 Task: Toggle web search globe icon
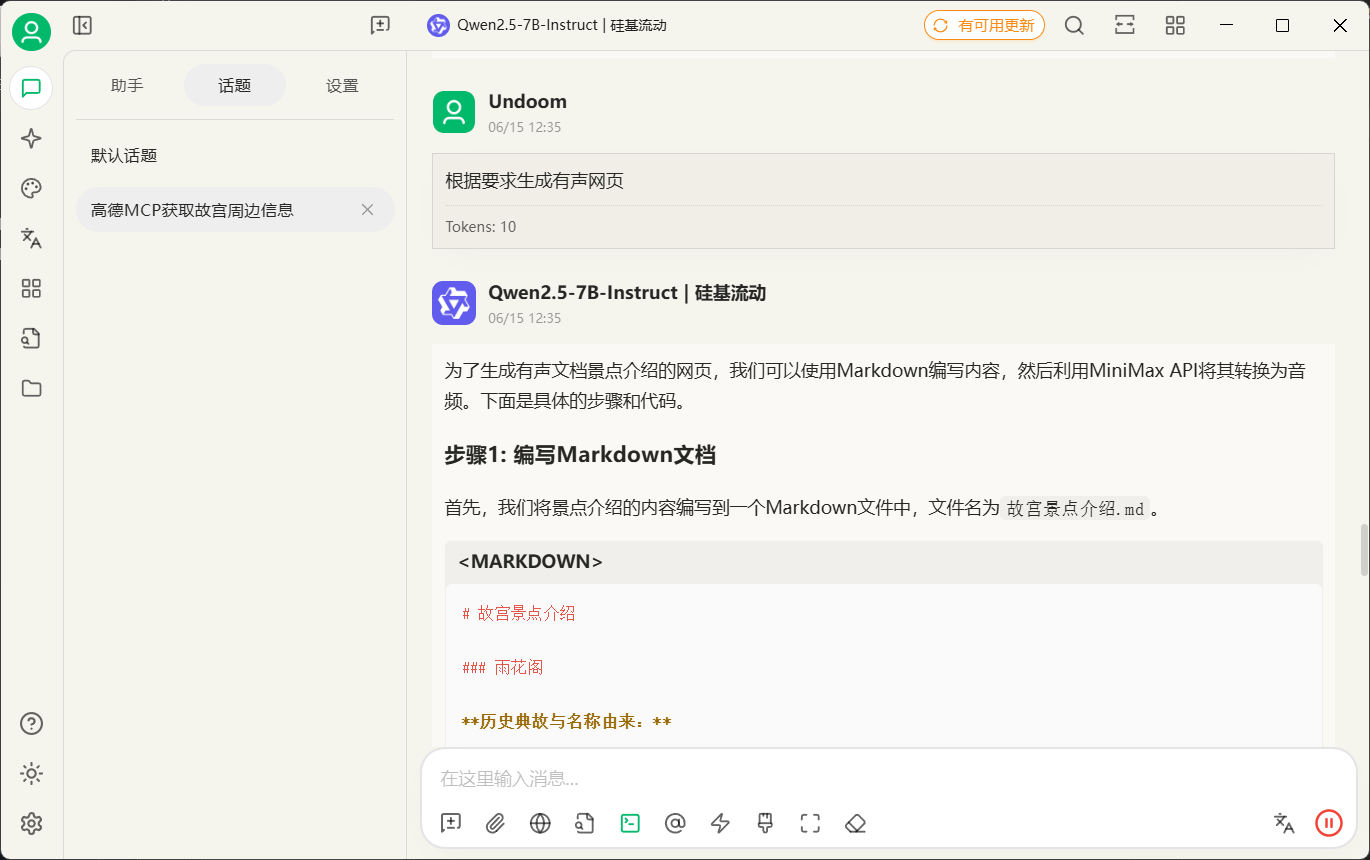tap(540, 823)
